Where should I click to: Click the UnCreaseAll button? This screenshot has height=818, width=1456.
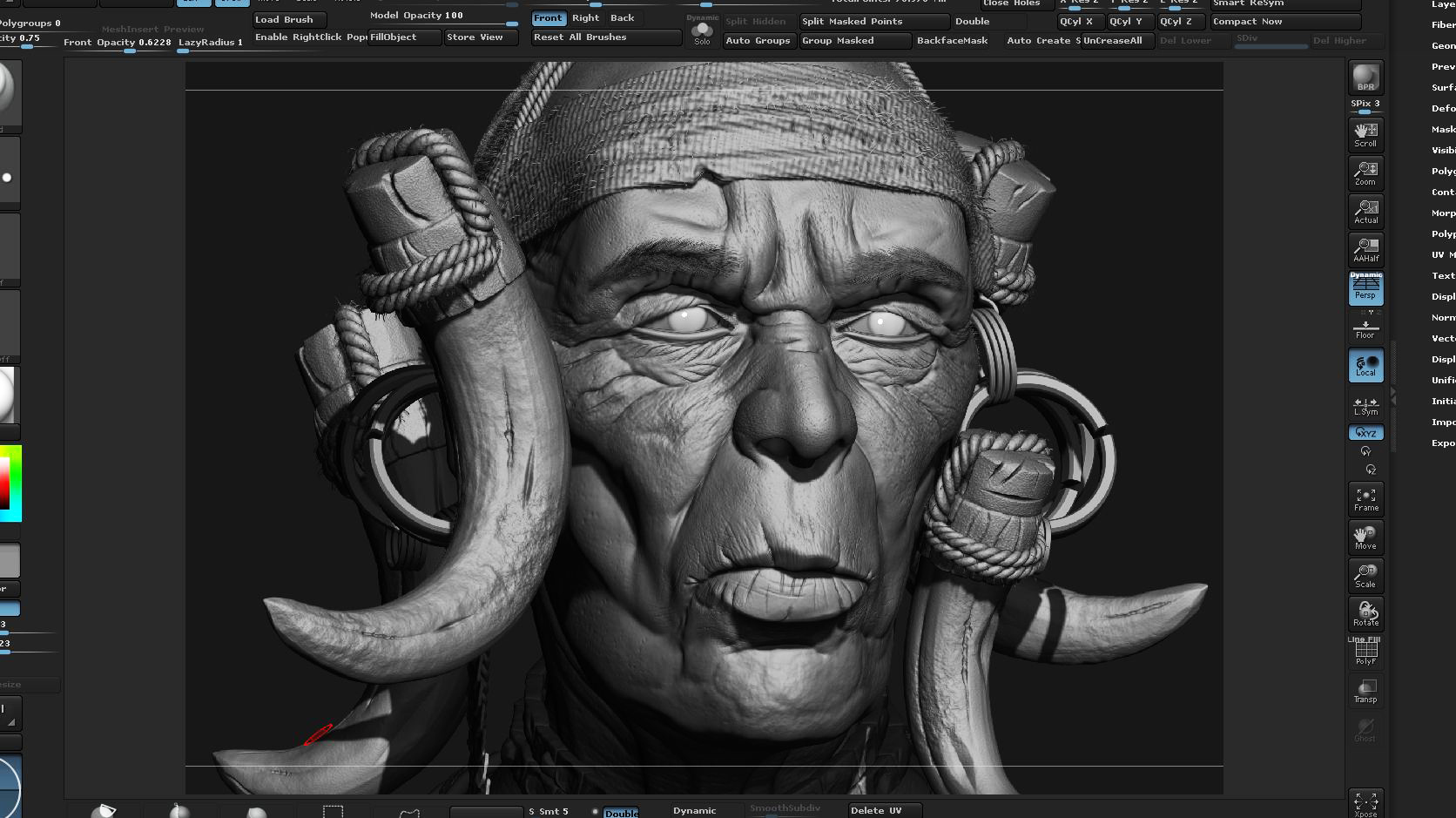pyautogui.click(x=1117, y=41)
